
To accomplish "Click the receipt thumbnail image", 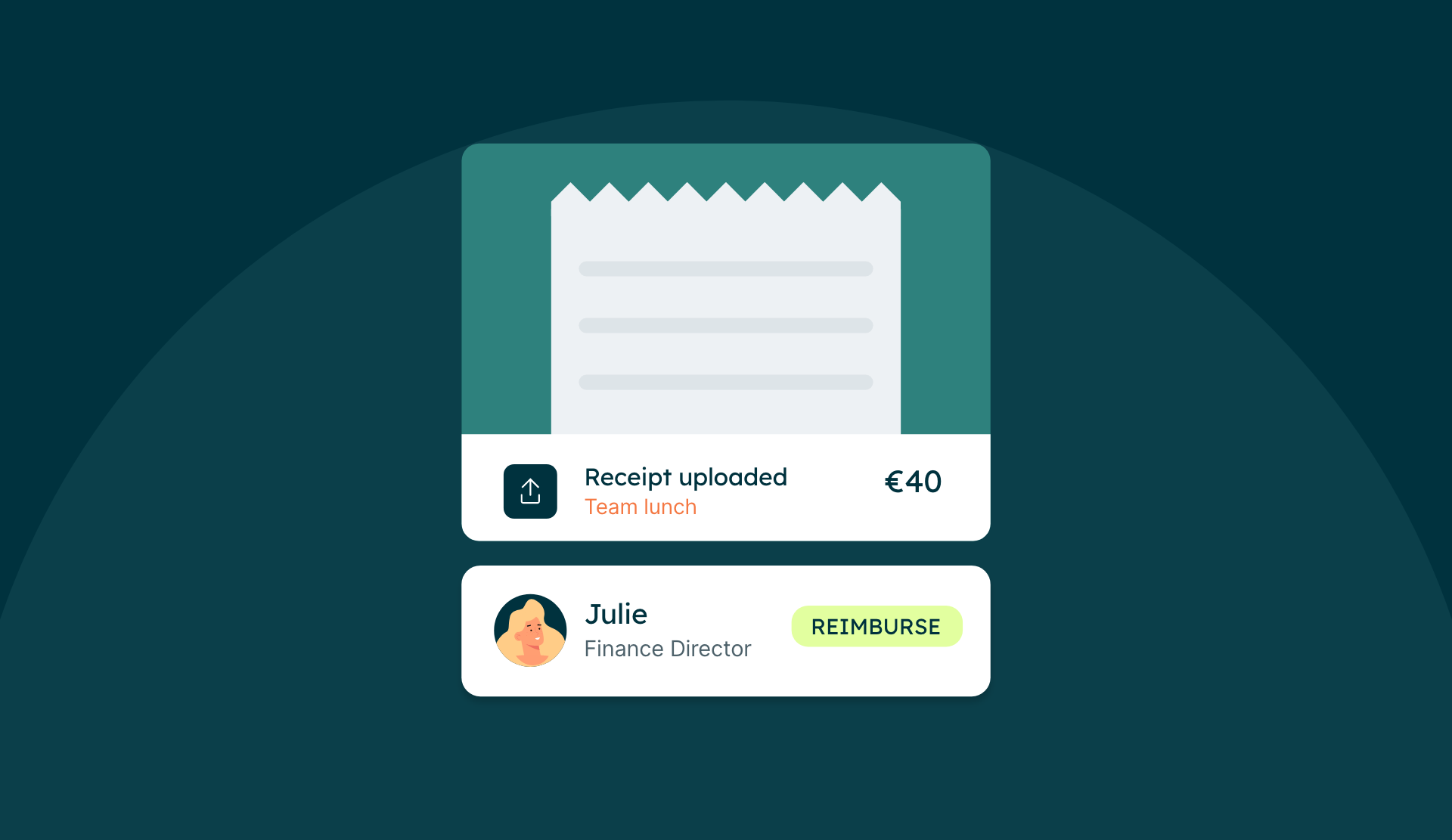I will 726,310.
